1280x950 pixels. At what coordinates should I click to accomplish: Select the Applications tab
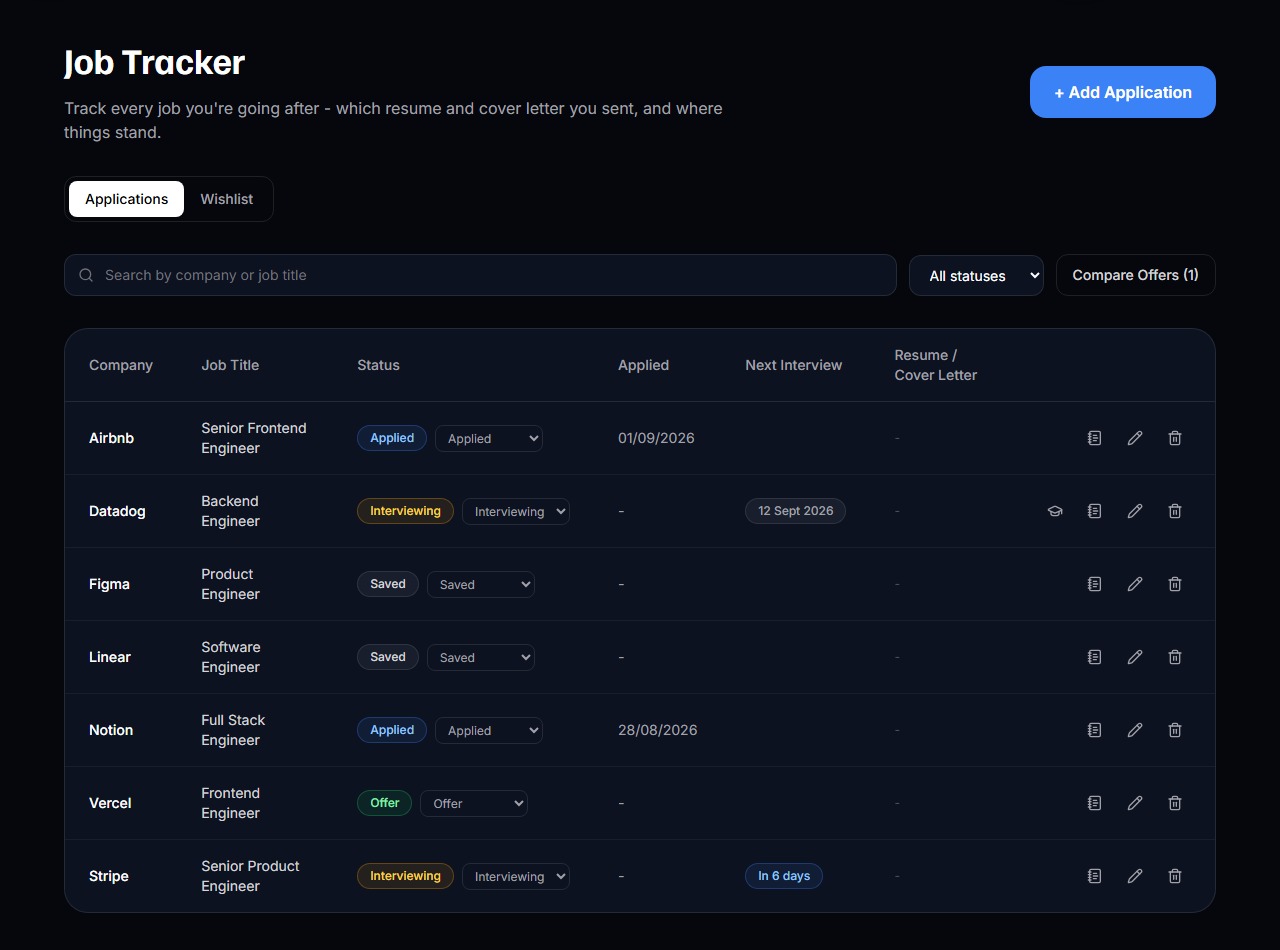point(126,199)
